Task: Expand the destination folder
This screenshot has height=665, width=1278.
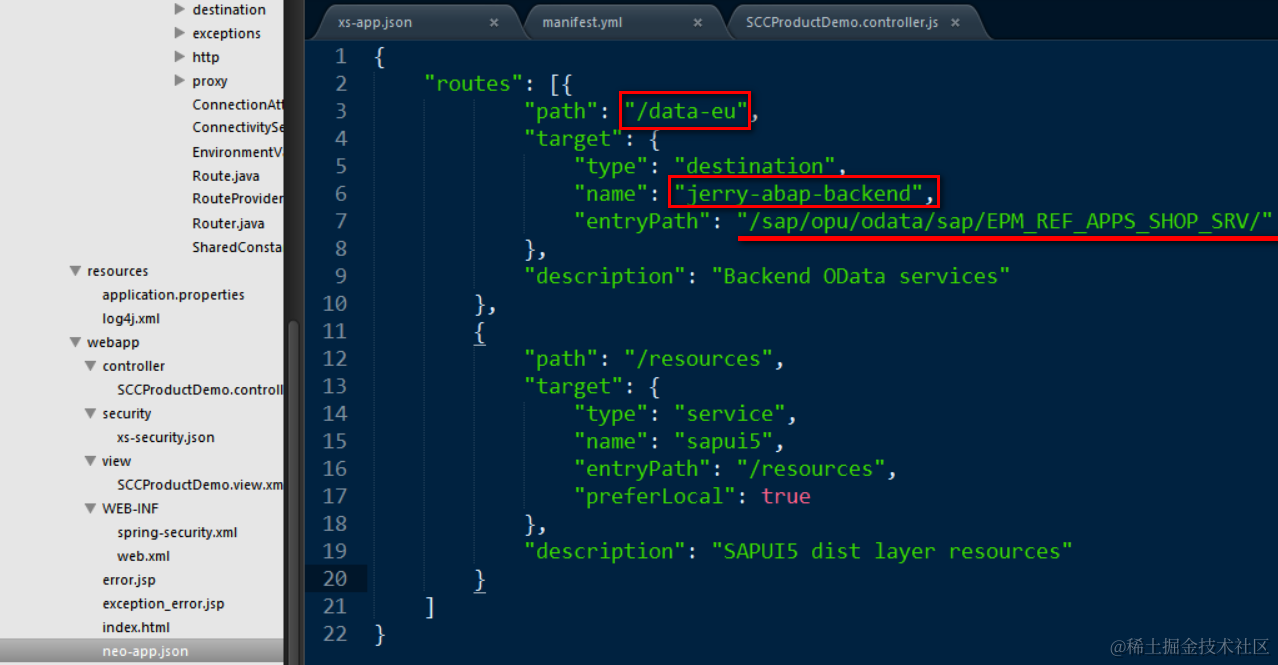Action: 179,9
